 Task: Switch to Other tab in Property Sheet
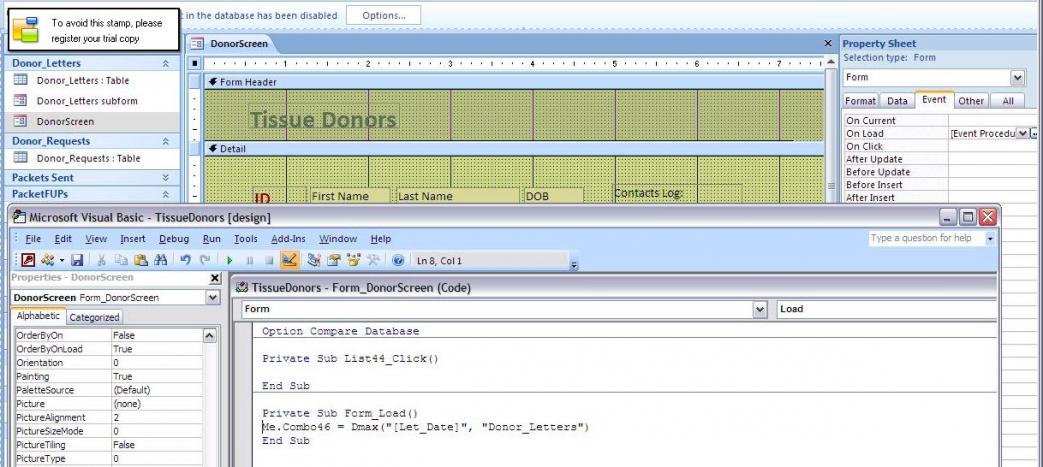pyautogui.click(x=971, y=101)
